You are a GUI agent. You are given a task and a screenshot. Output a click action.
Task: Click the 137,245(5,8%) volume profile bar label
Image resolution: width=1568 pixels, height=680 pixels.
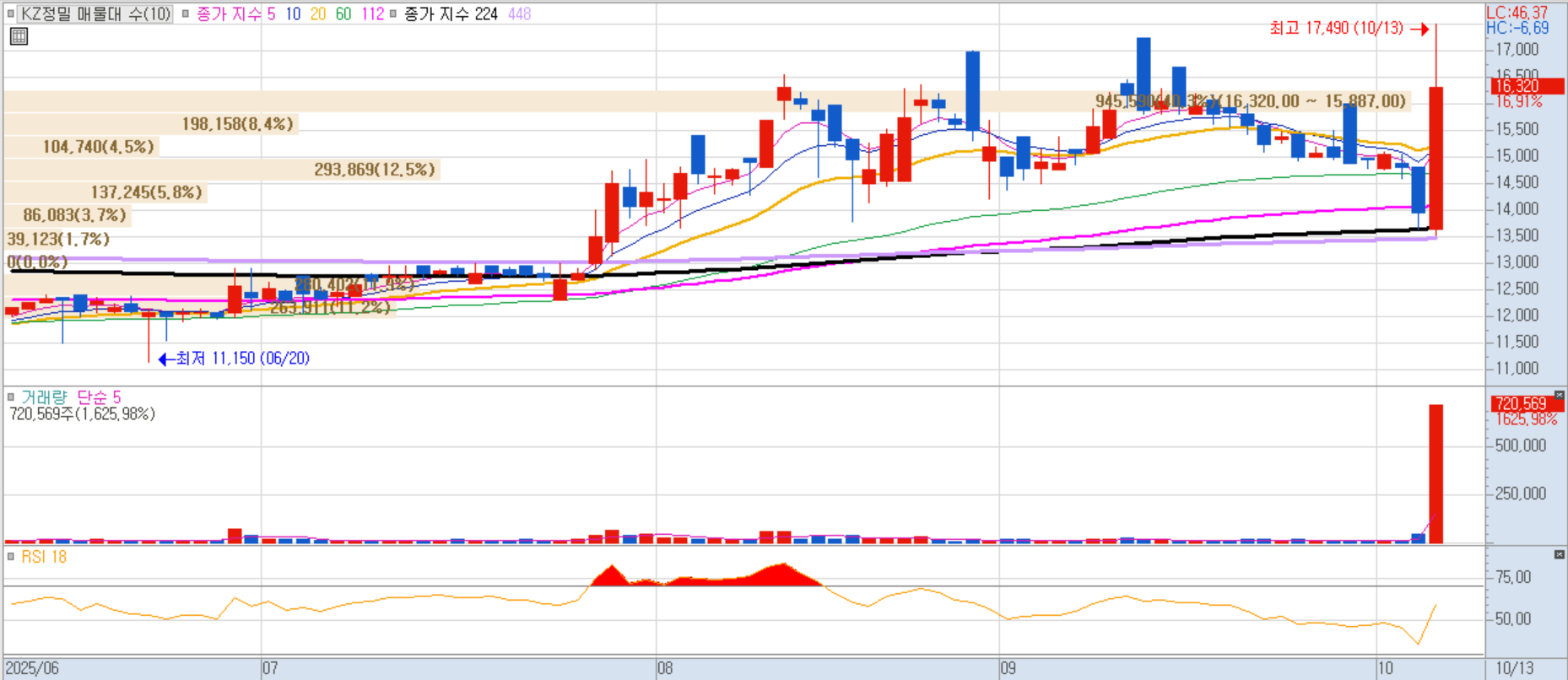147,192
